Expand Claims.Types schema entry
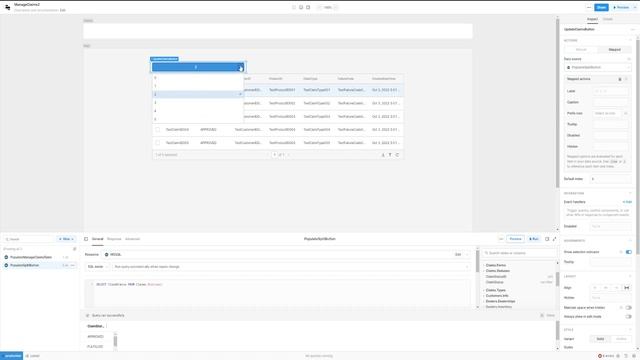Screen dimensions: 640x360 tap(496, 290)
